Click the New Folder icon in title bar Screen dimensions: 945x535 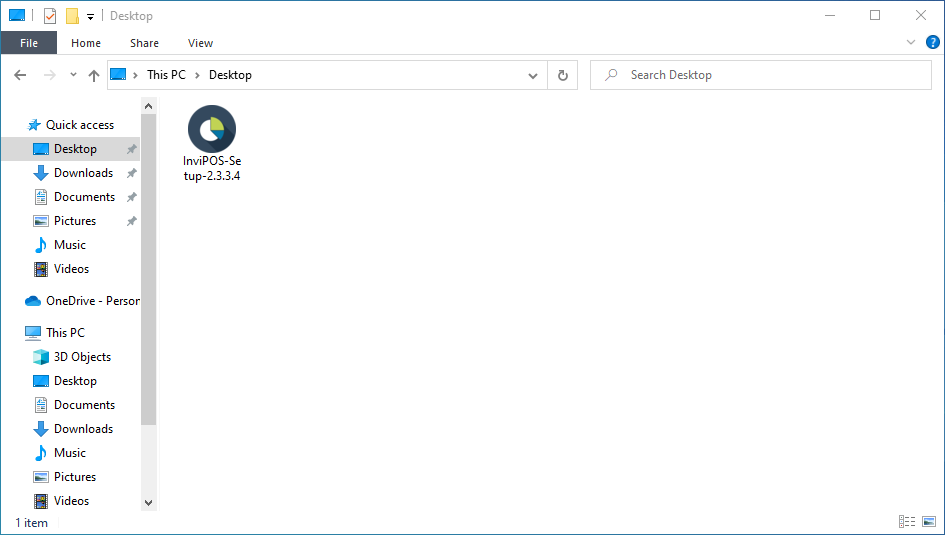[72, 16]
